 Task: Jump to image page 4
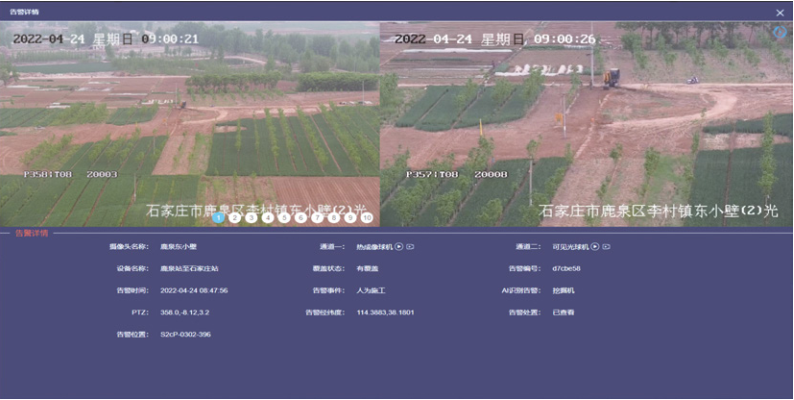click(268, 217)
